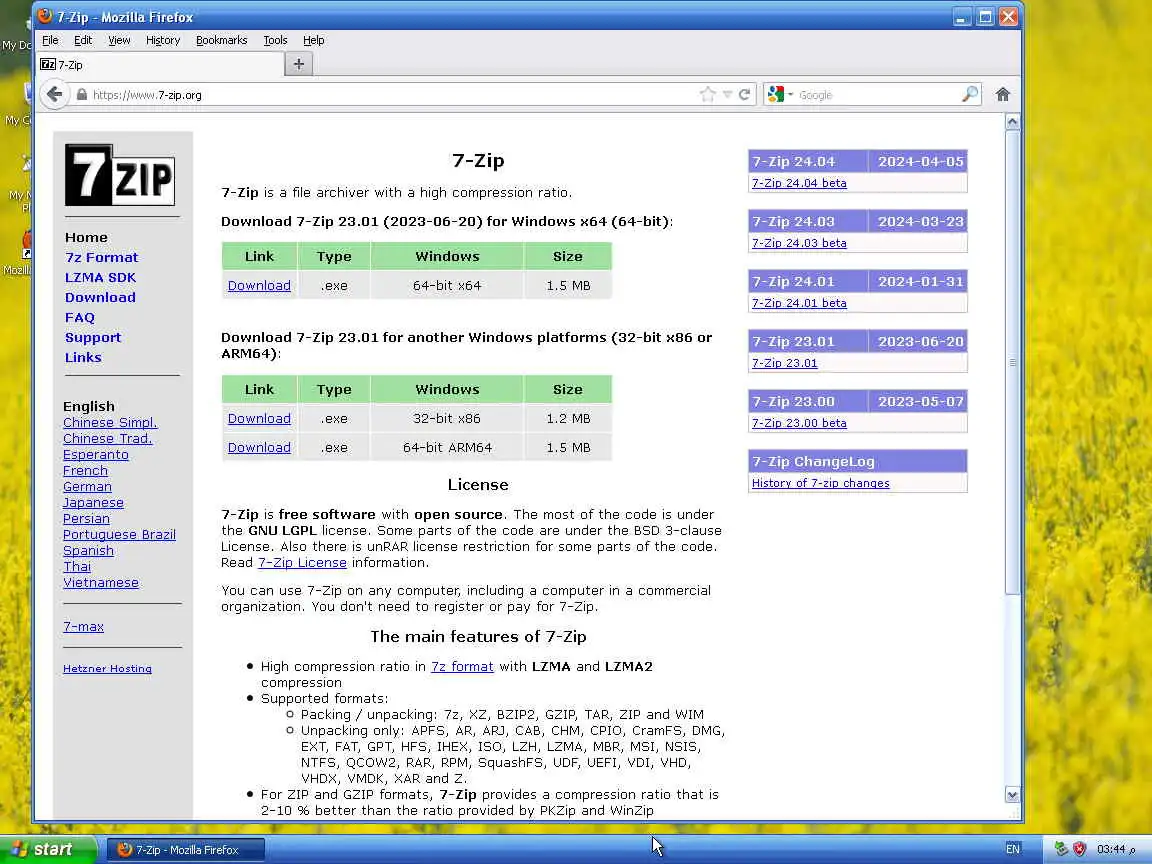Reload the page with the refresh icon
The width and height of the screenshot is (1152, 864).
[x=744, y=94]
